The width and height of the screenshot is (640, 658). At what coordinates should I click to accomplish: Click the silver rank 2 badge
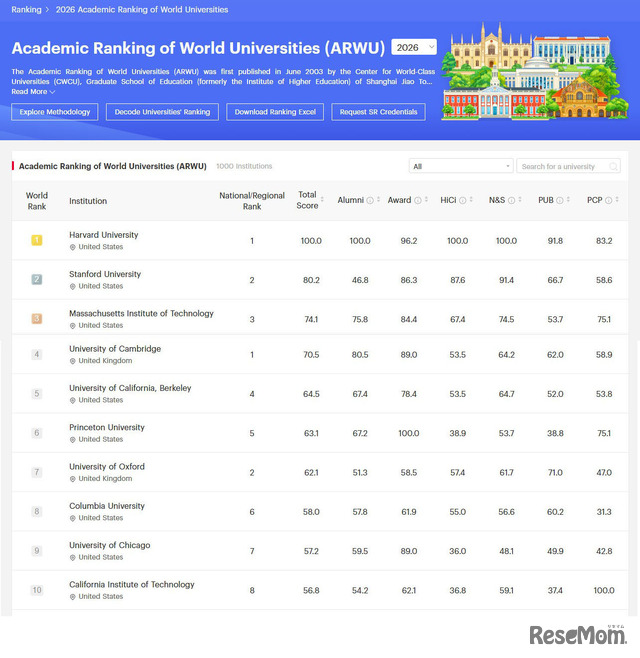[37, 279]
